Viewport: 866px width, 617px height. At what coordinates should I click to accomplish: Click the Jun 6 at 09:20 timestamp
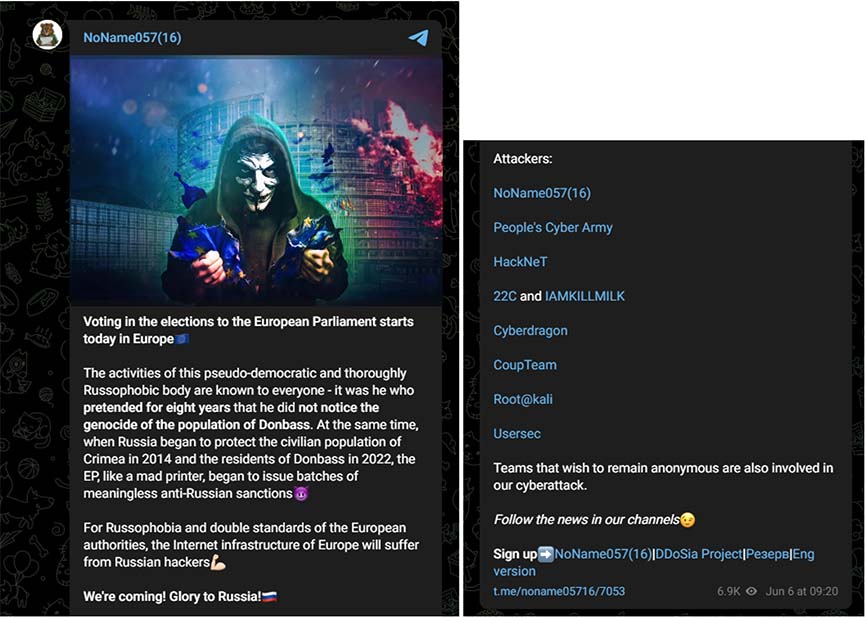click(802, 591)
